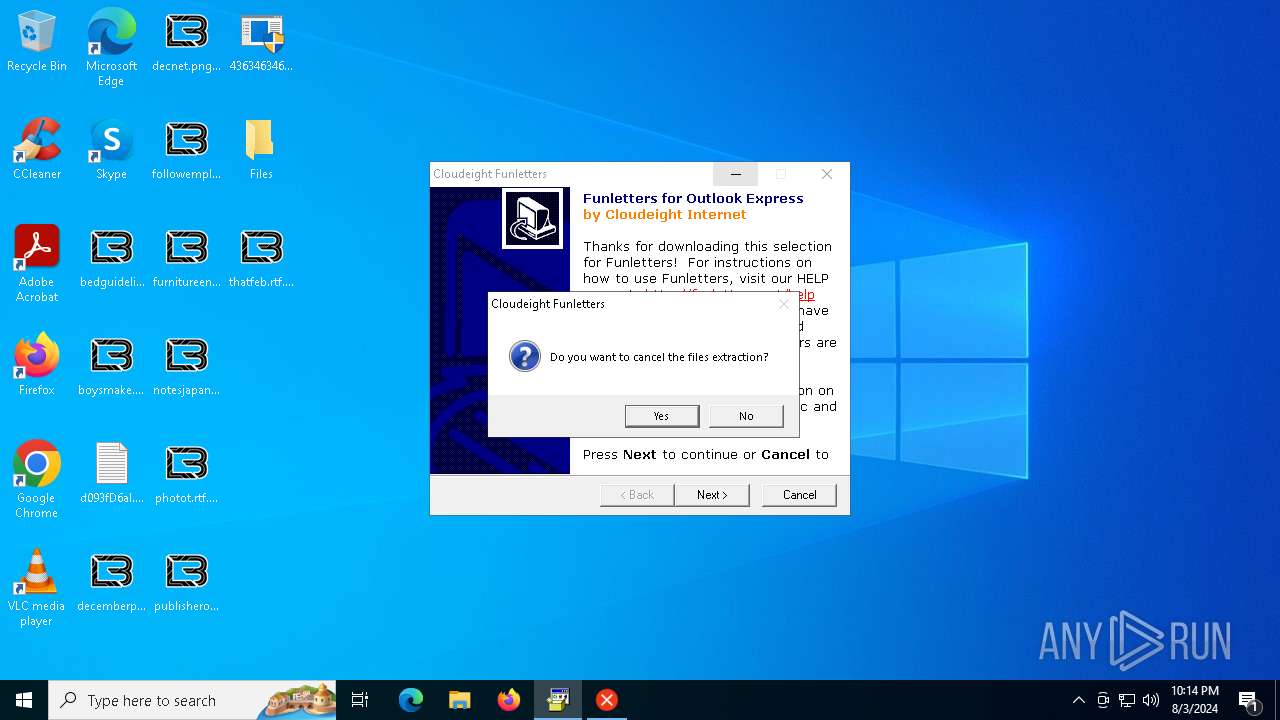Select the thatfeb.rtf desktop file
Viewport: 1280px width, 720px height.
(261, 259)
